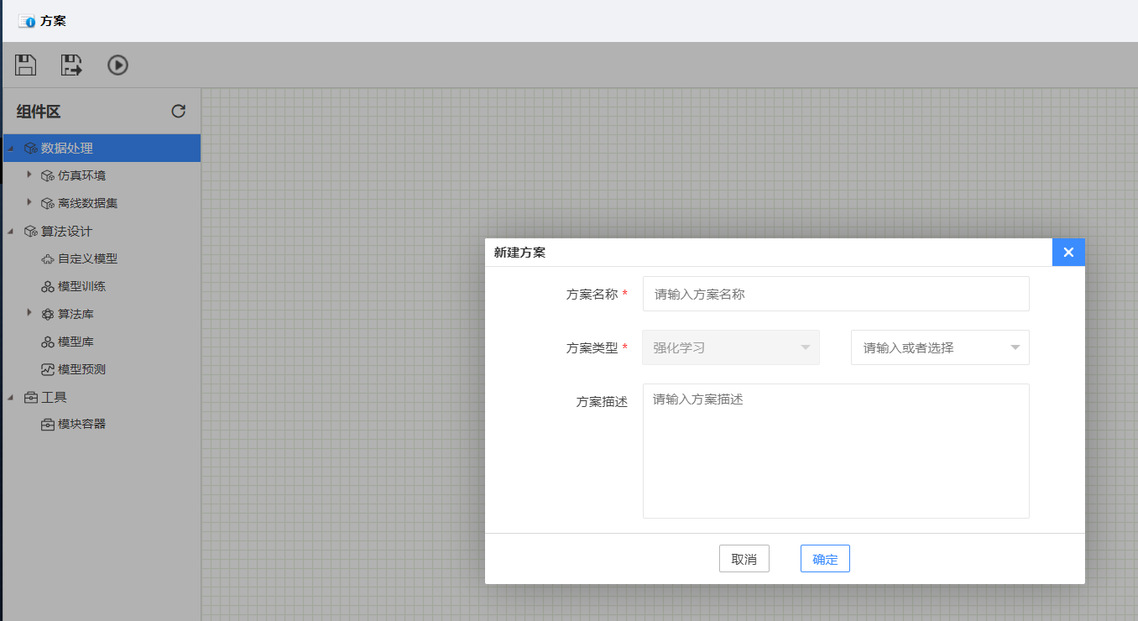Open the 强化学习 type dropdown
Screen dimensions: 1138x621
click(731, 348)
